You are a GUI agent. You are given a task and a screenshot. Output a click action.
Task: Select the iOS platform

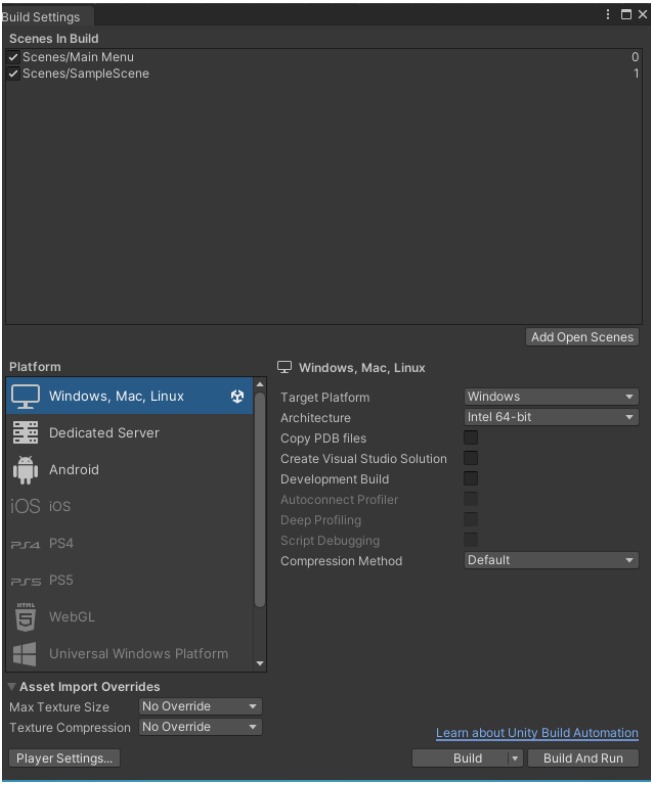coord(129,506)
